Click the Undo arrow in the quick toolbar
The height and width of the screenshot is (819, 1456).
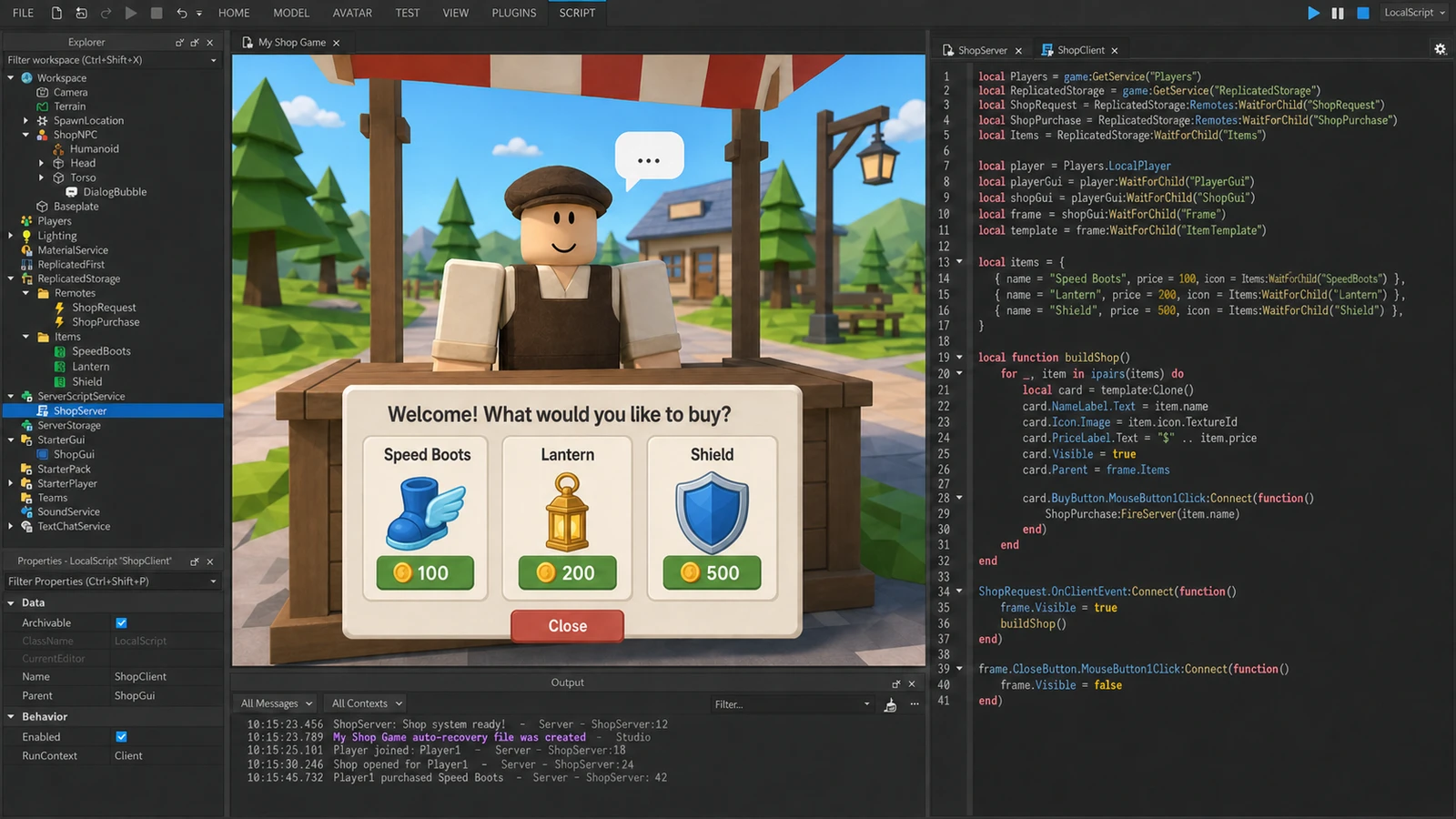point(182,13)
